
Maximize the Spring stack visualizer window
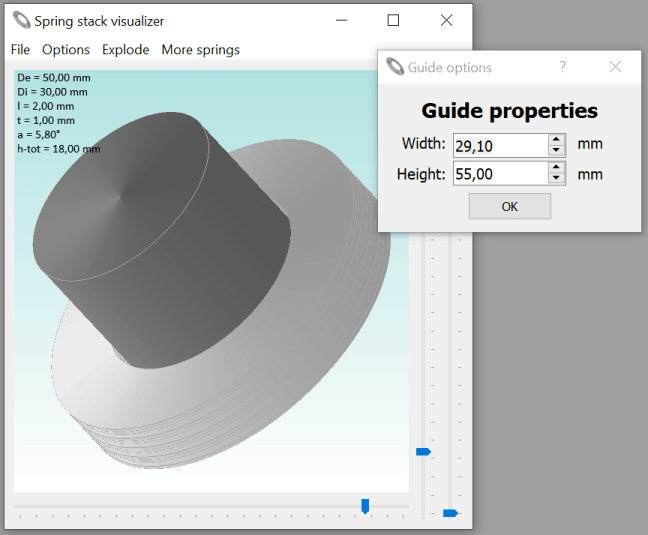pos(393,20)
